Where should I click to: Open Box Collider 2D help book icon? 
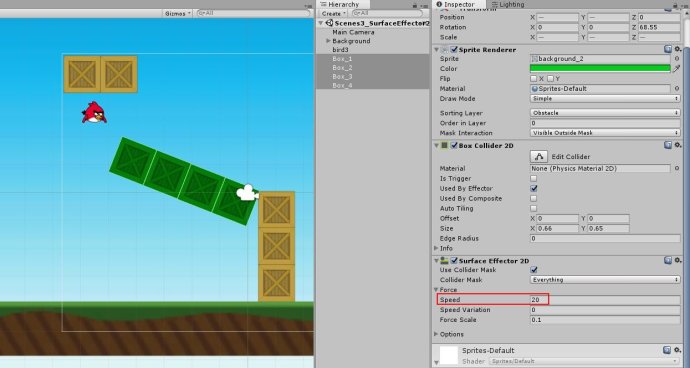click(668, 145)
